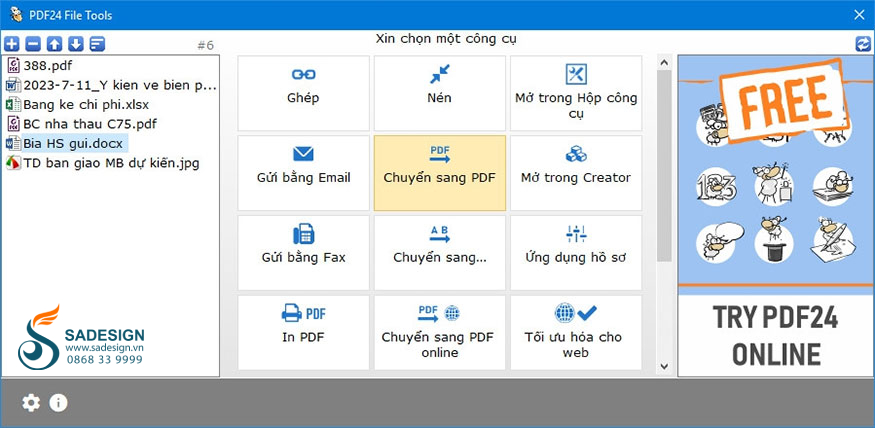Open Mở trong Creator tile
875x428 pixels.
click(x=576, y=173)
